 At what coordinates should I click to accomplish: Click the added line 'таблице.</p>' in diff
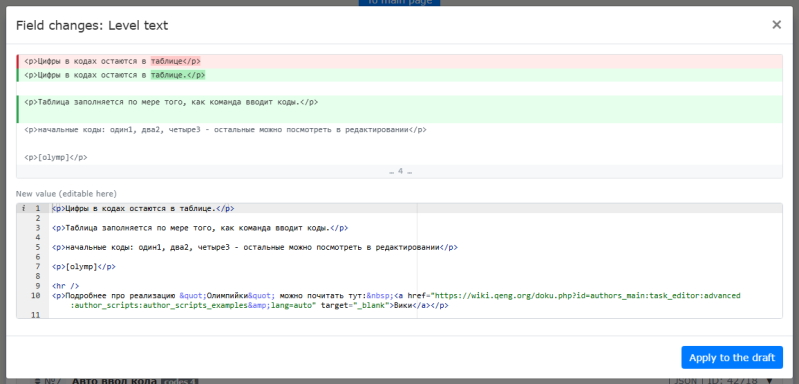(400, 75)
